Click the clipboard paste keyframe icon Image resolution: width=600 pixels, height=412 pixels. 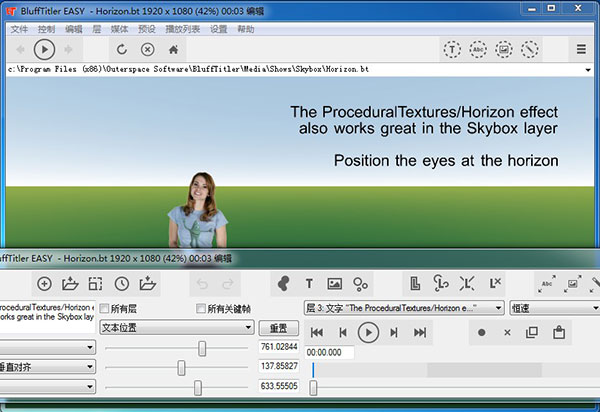pyautogui.click(x=560, y=332)
